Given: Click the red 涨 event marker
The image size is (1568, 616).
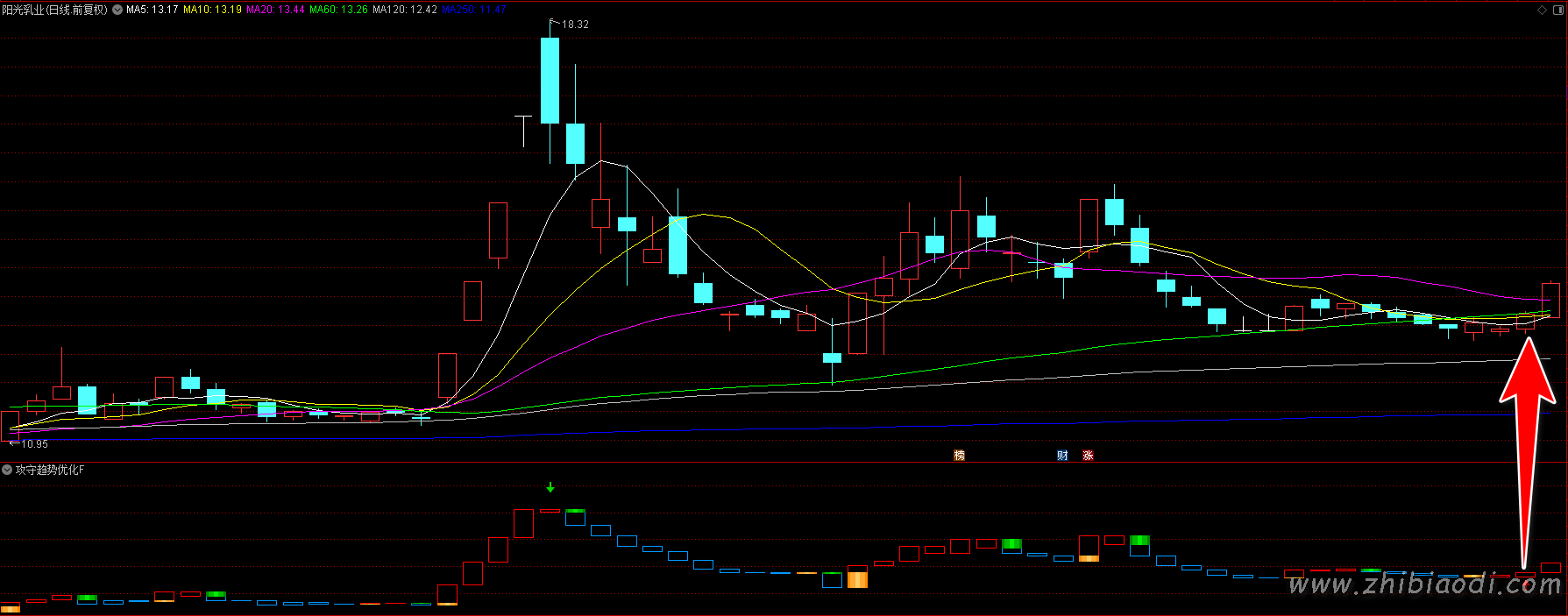Looking at the screenshot, I should 1088,456.
